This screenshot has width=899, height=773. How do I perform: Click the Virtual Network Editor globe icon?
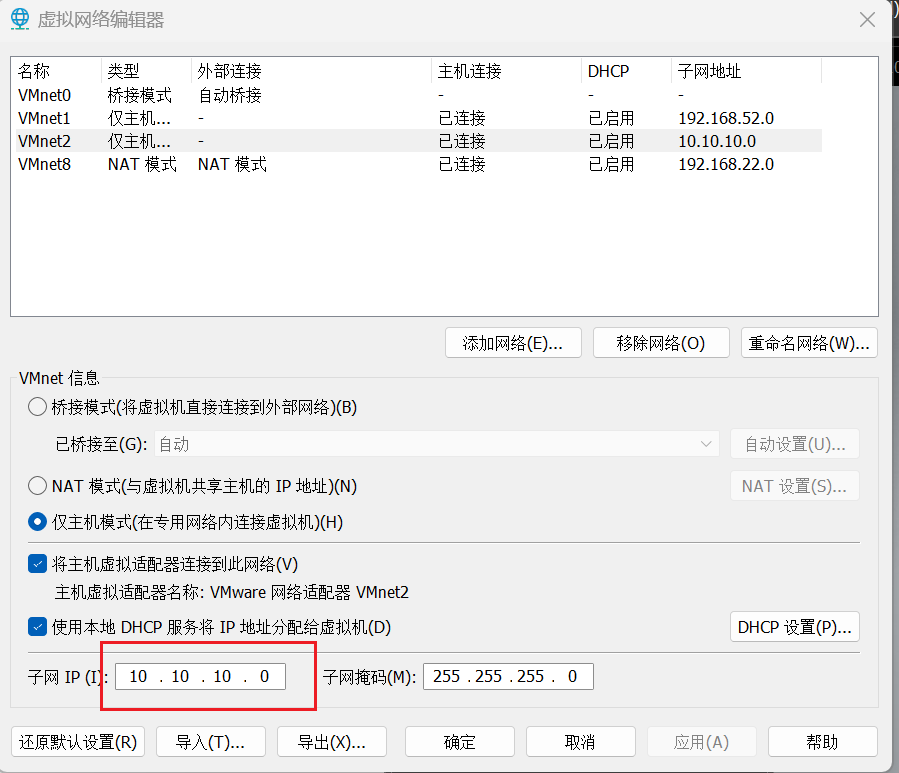pos(20,20)
